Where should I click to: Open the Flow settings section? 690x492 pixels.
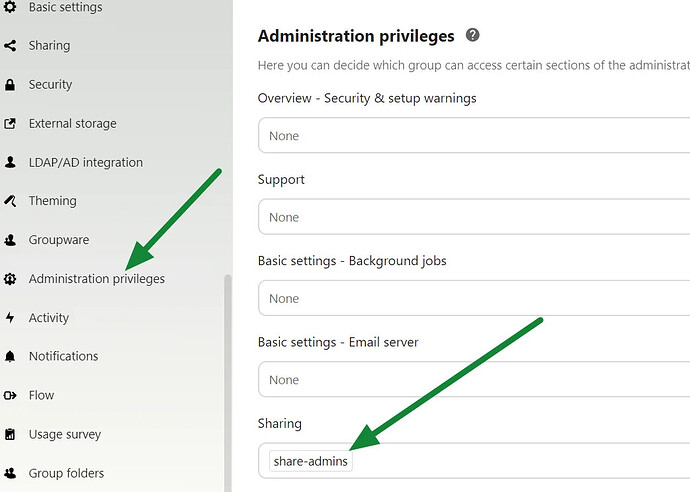pyautogui.click(x=41, y=395)
